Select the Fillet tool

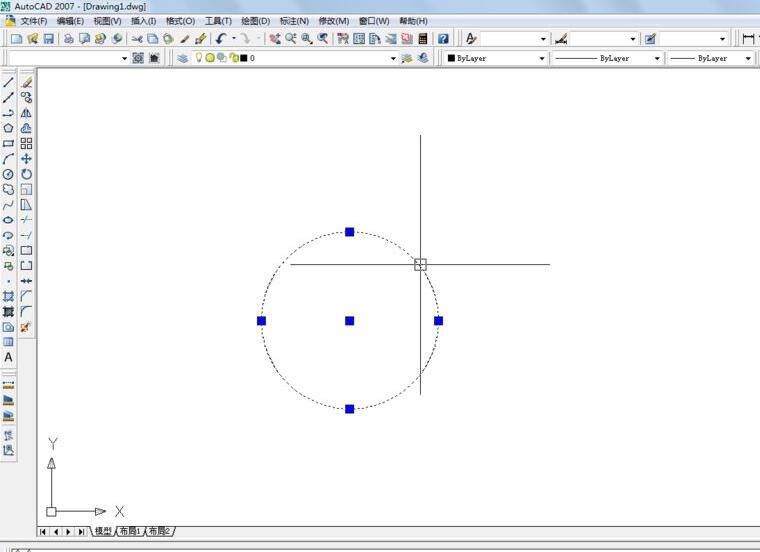26,312
